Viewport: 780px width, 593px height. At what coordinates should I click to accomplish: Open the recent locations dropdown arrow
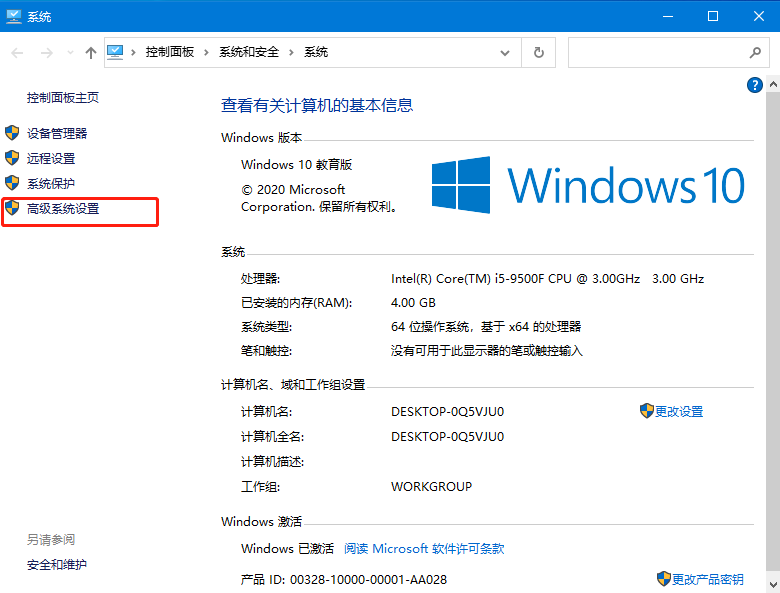69,52
